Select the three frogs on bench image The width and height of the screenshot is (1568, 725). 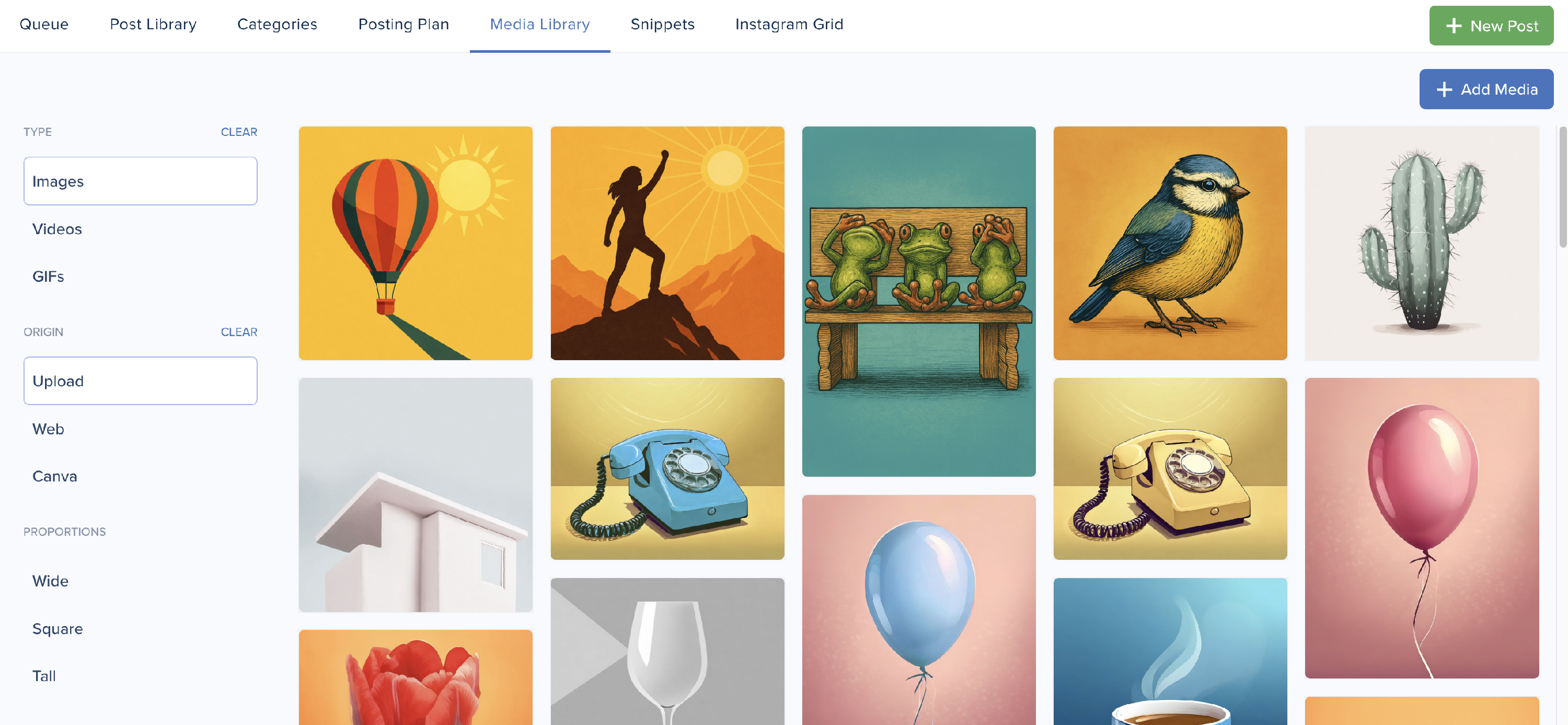pos(918,301)
